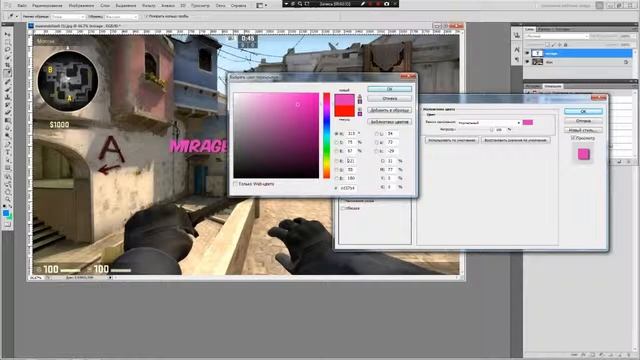Viewport: 640px width, 360px height.
Task: Open Библиотеки цветов in the color picker
Action: pos(389,122)
